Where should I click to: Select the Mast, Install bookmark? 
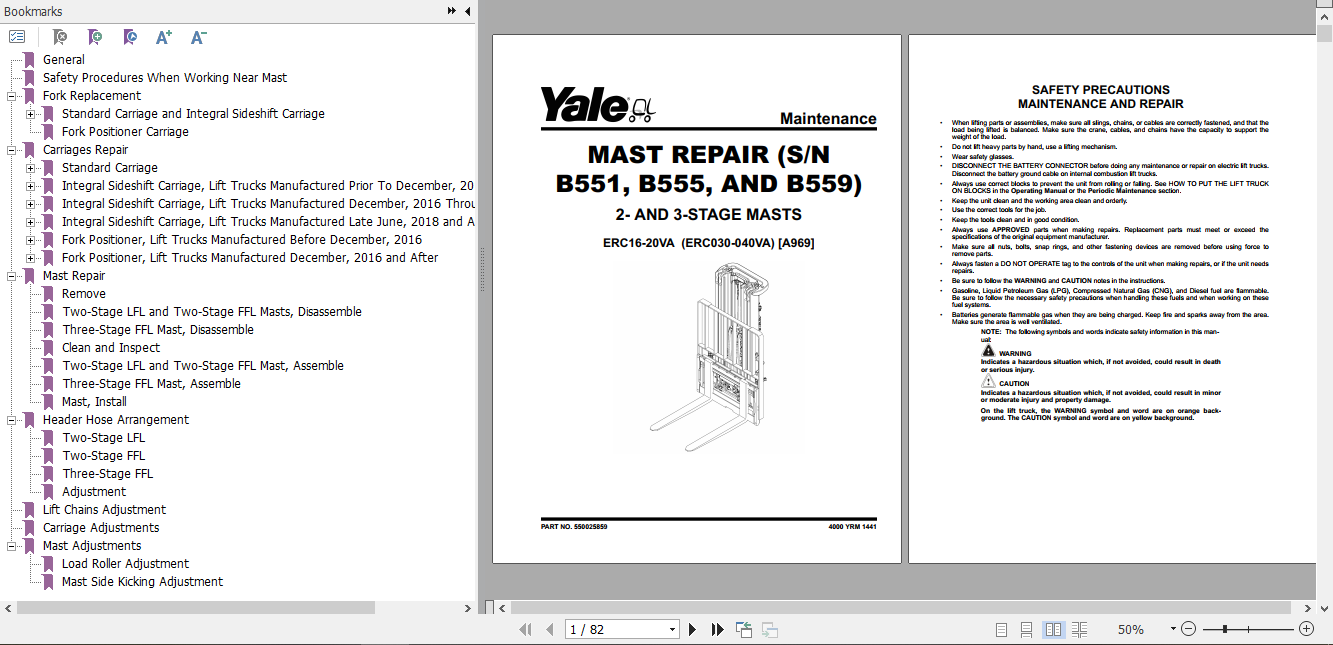pyautogui.click(x=94, y=402)
